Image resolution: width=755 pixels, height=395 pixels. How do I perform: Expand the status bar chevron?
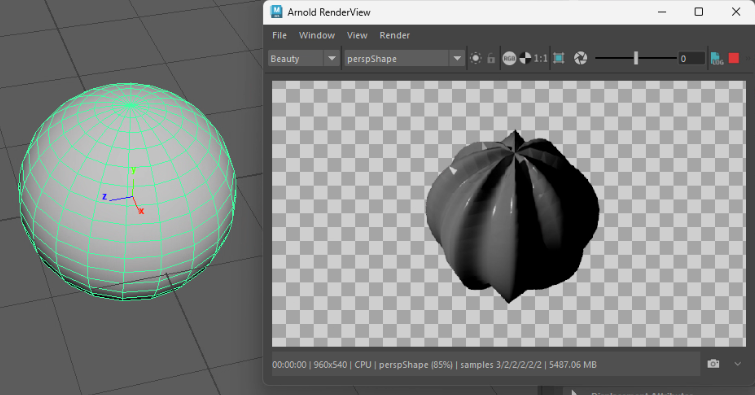tap(737, 364)
